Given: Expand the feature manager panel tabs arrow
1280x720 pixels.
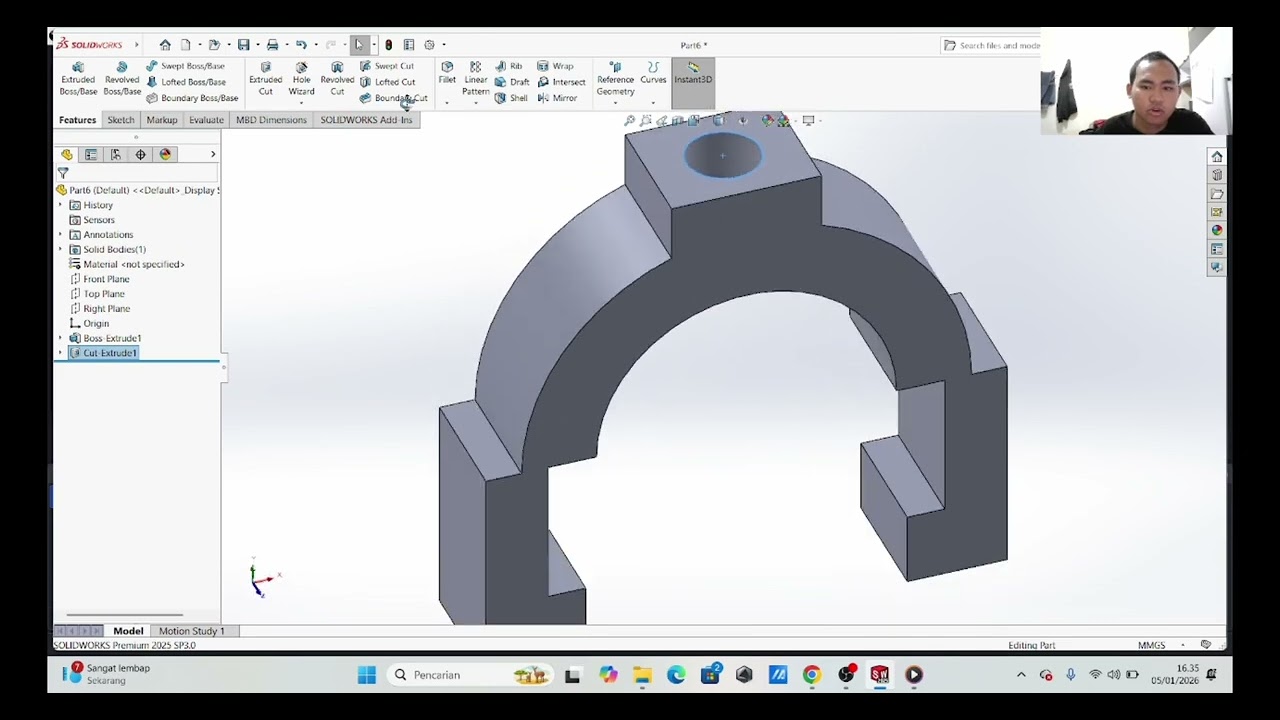Looking at the screenshot, I should pos(212,155).
